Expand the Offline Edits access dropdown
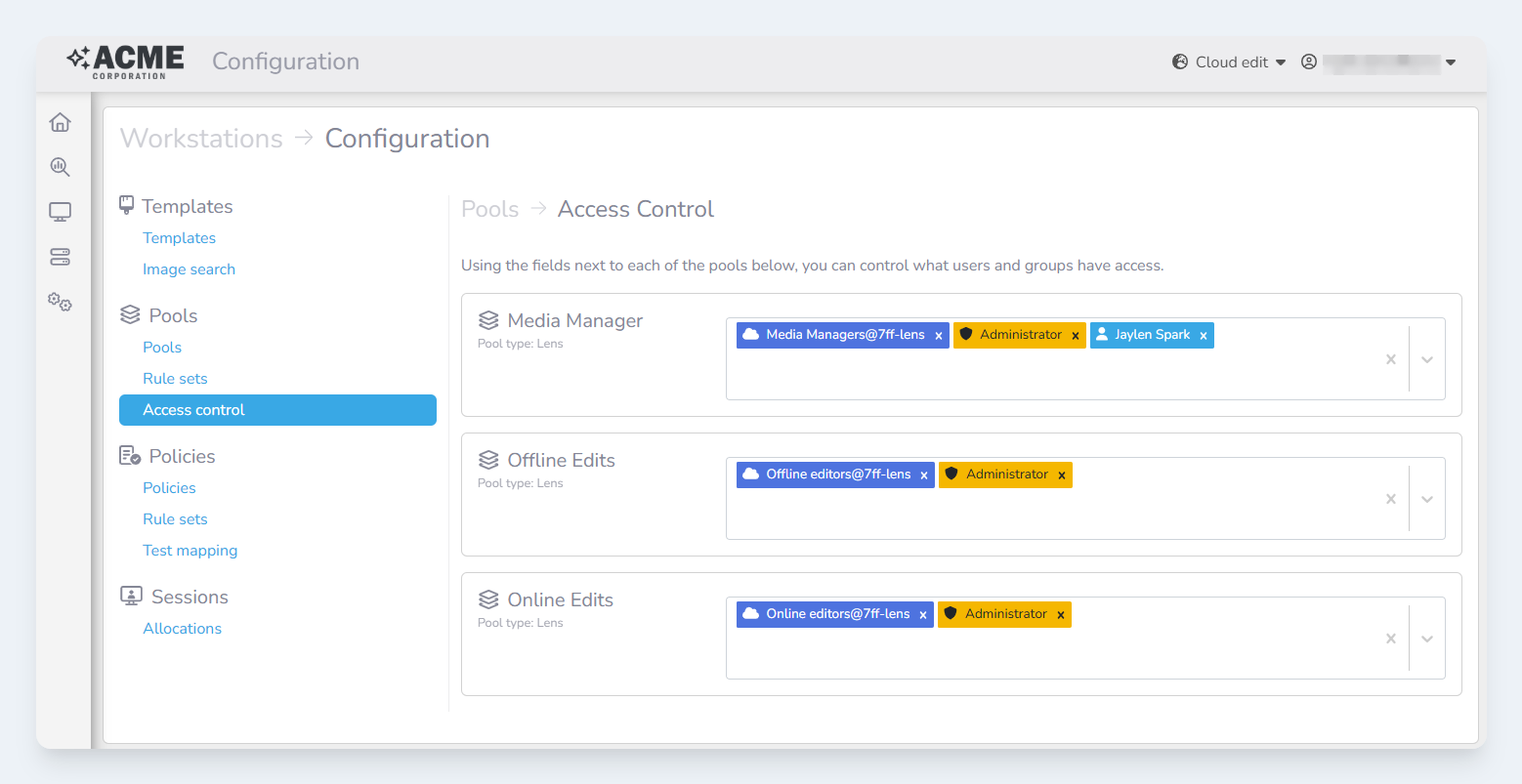This screenshot has height=784, width=1522. click(x=1427, y=499)
